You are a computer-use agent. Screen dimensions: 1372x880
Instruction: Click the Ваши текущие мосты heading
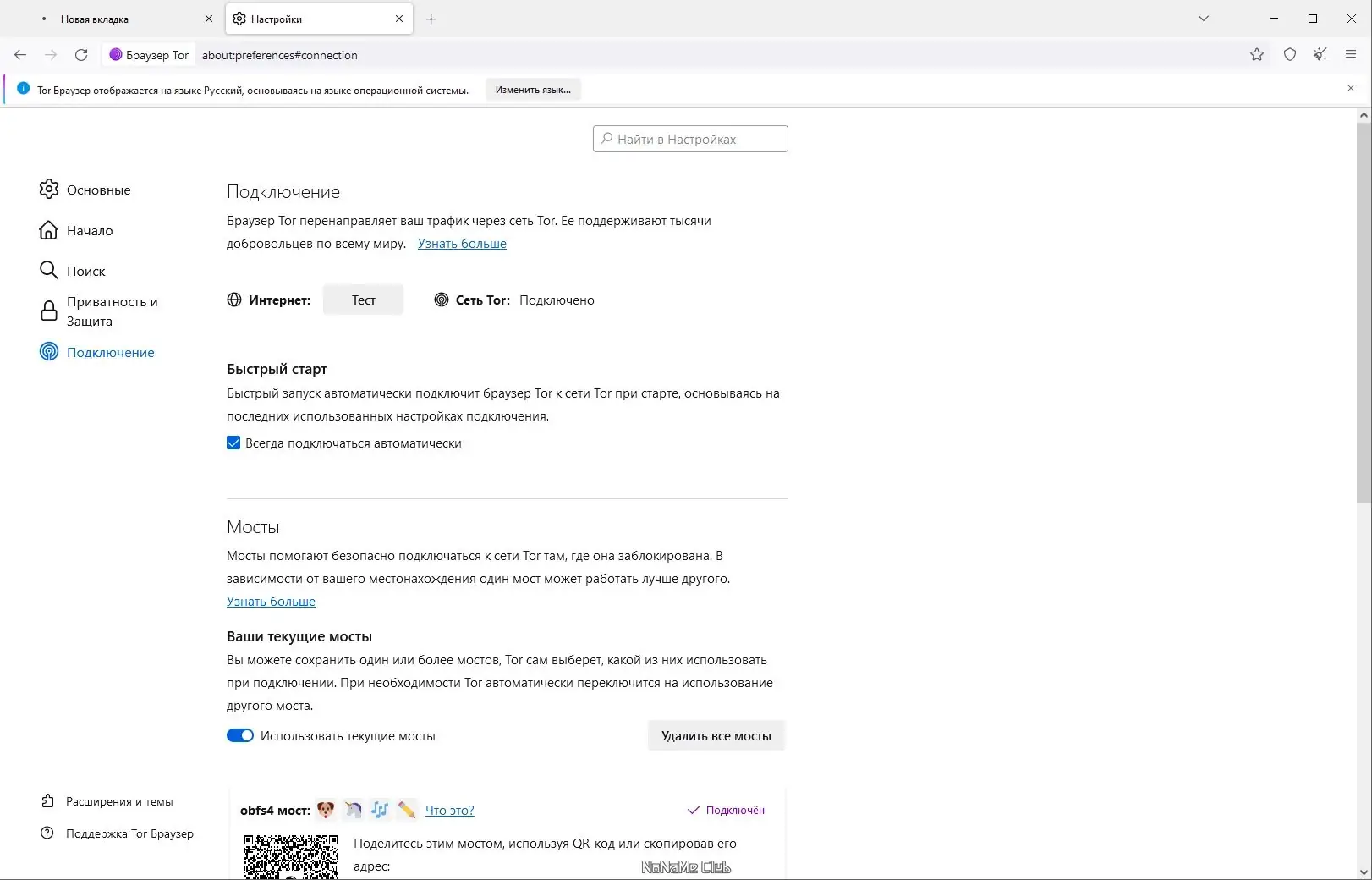[299, 636]
